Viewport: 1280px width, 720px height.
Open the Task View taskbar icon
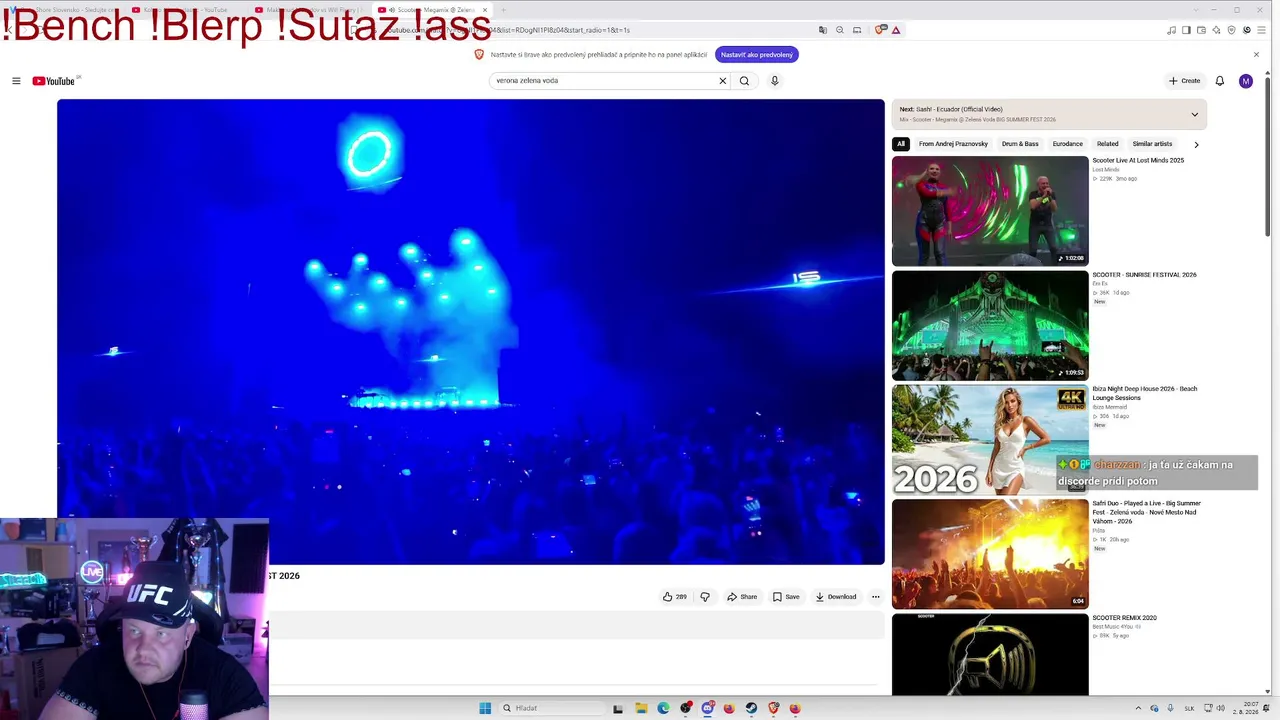(618, 708)
